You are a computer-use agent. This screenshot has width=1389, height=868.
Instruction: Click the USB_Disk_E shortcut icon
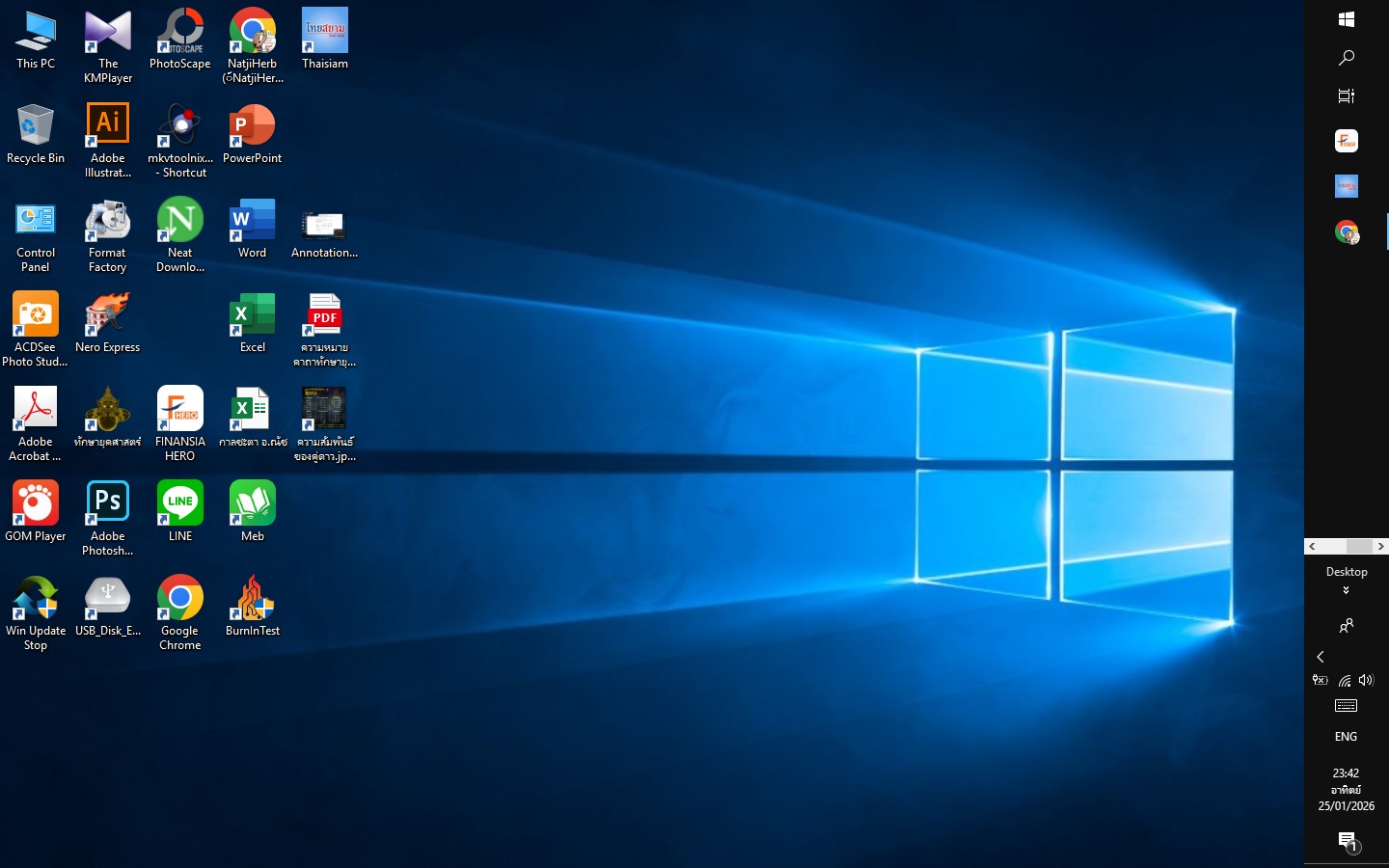click(108, 607)
